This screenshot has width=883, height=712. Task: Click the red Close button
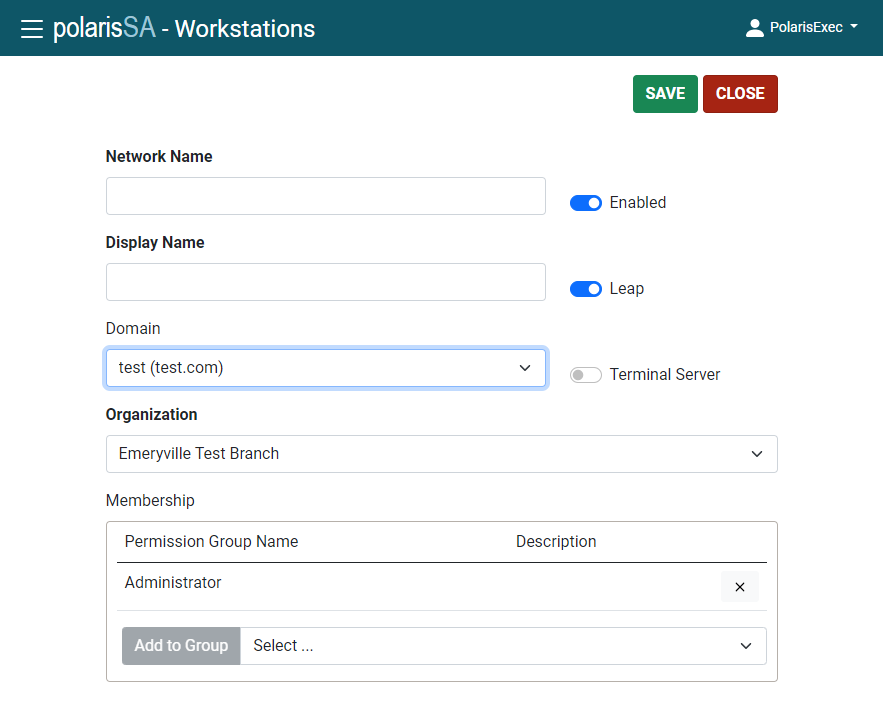740,94
